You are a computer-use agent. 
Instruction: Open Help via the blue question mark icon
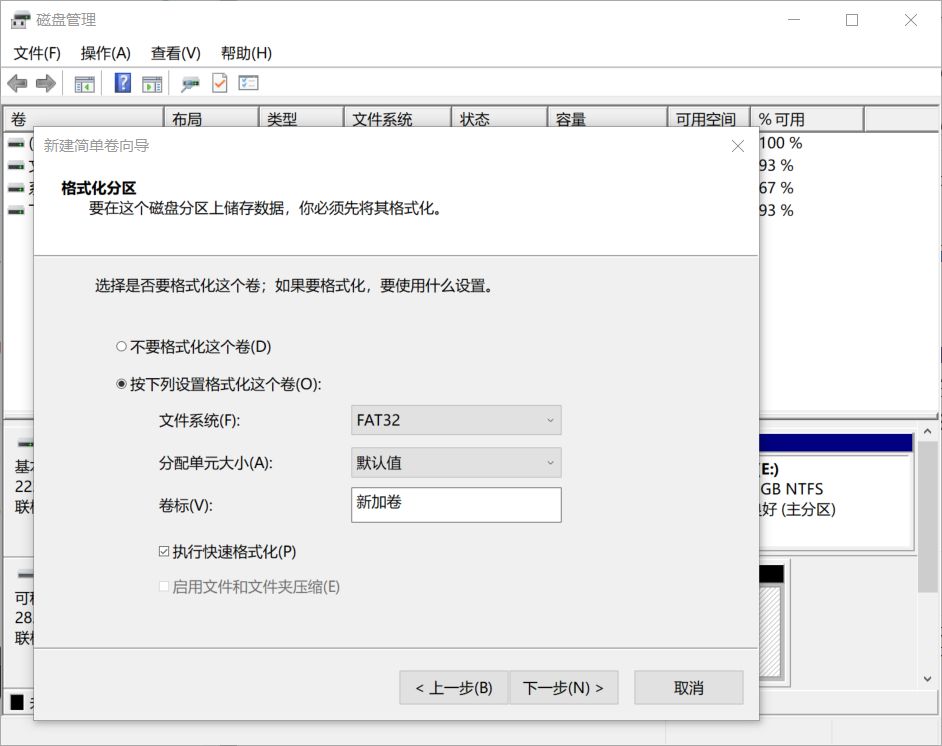click(121, 83)
